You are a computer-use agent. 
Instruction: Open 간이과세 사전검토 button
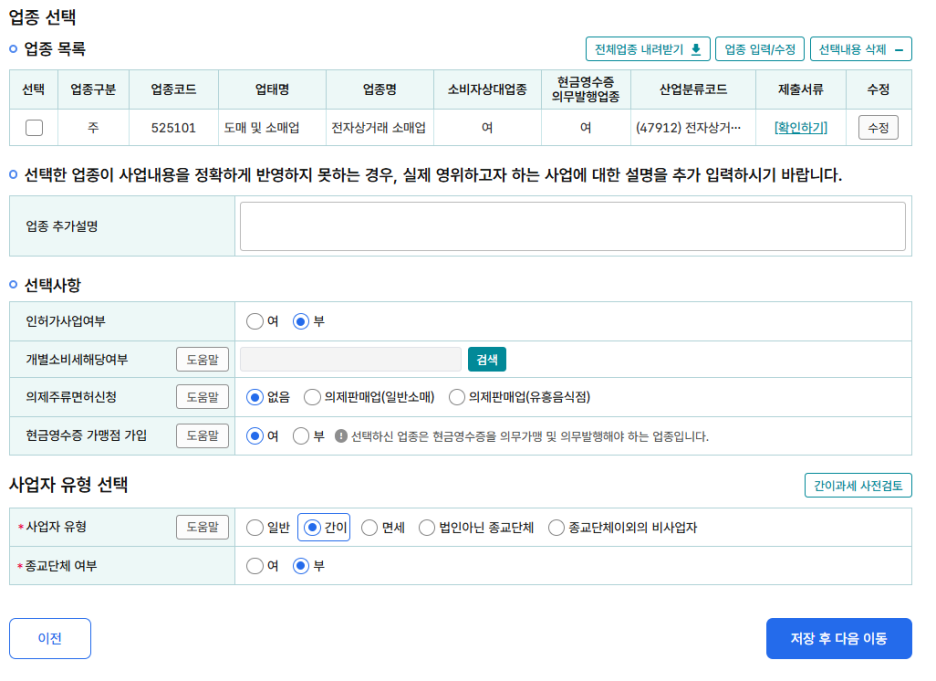pos(857,486)
